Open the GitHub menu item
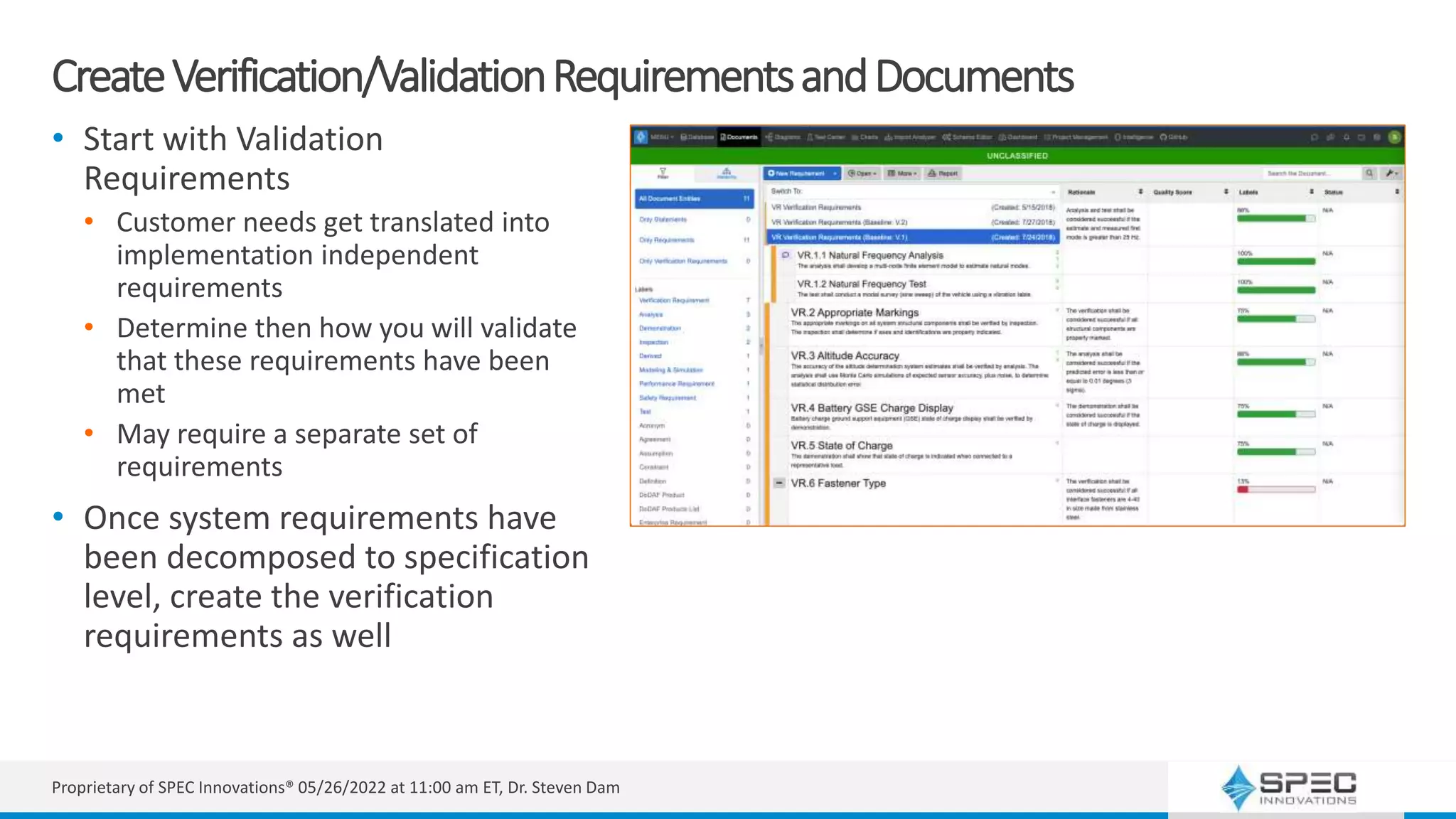This screenshot has width=1456, height=819. (x=1174, y=137)
